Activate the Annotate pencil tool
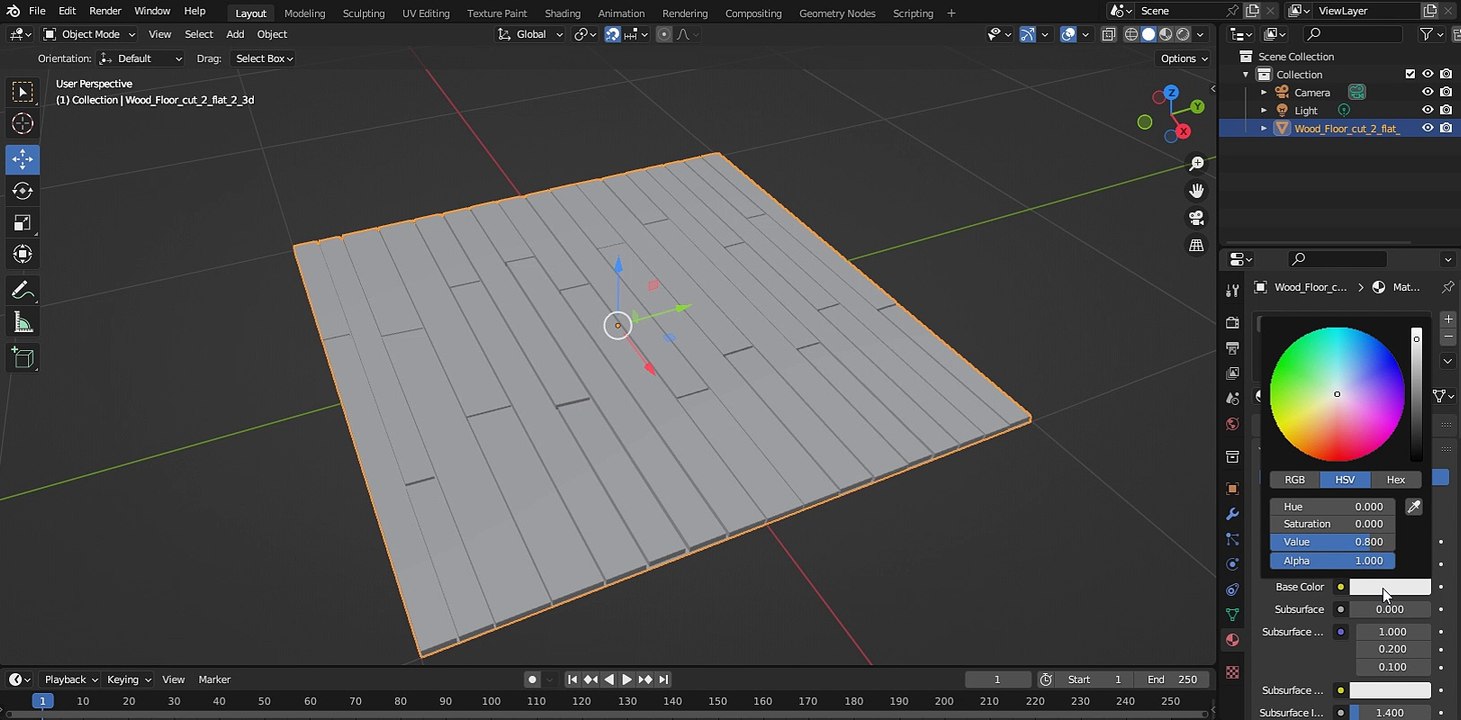The image size is (1461, 720). 22,291
